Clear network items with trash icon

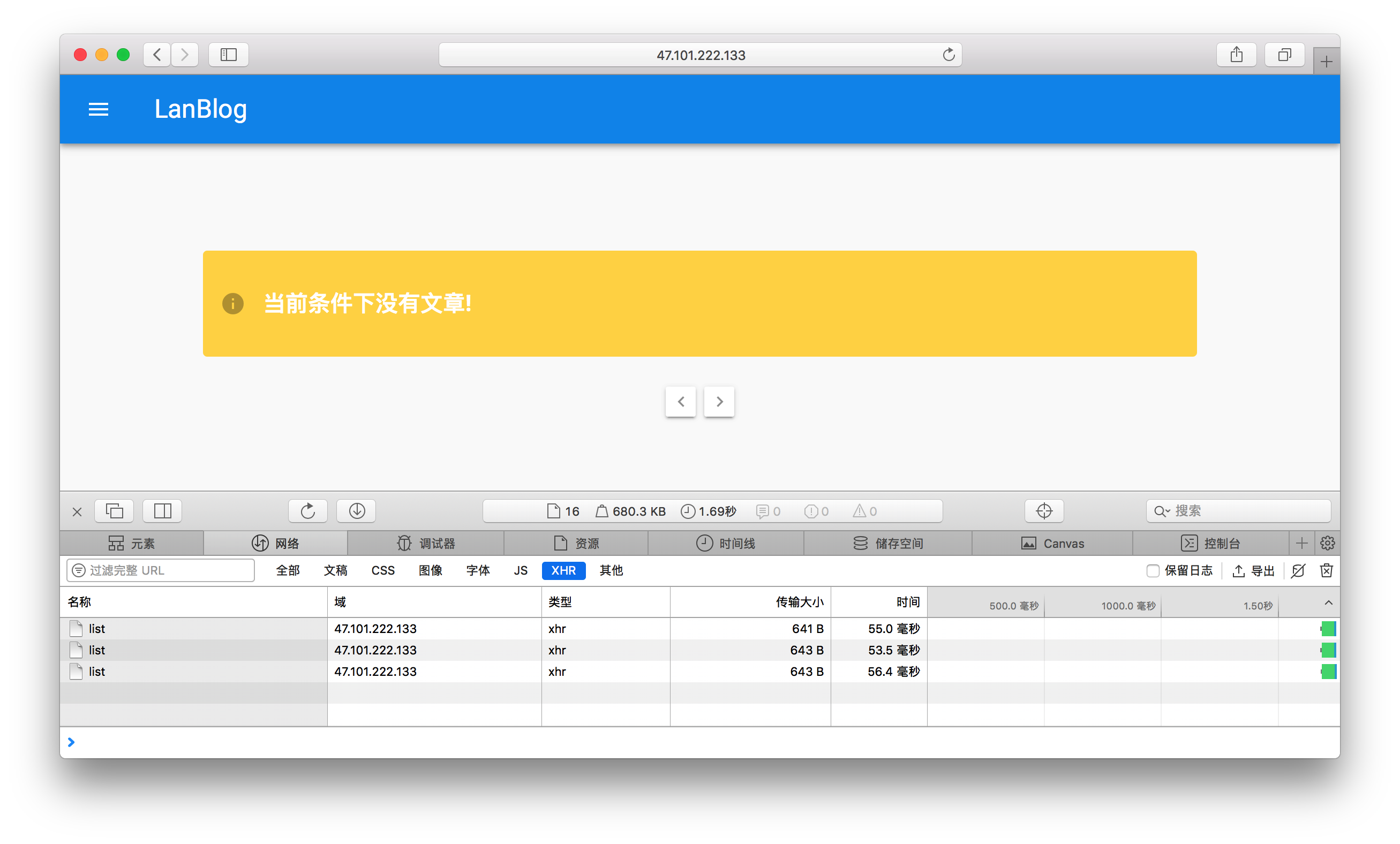click(1326, 570)
